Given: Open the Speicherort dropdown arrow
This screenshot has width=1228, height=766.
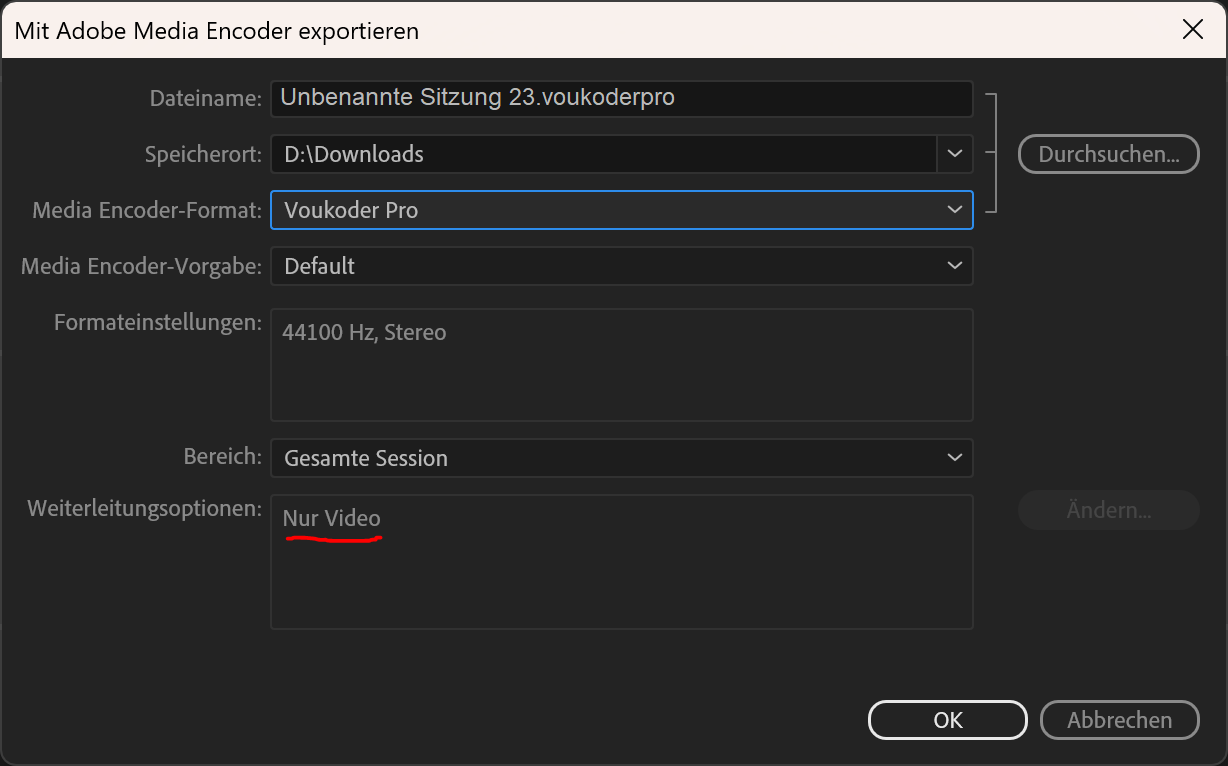Looking at the screenshot, I should point(955,154).
